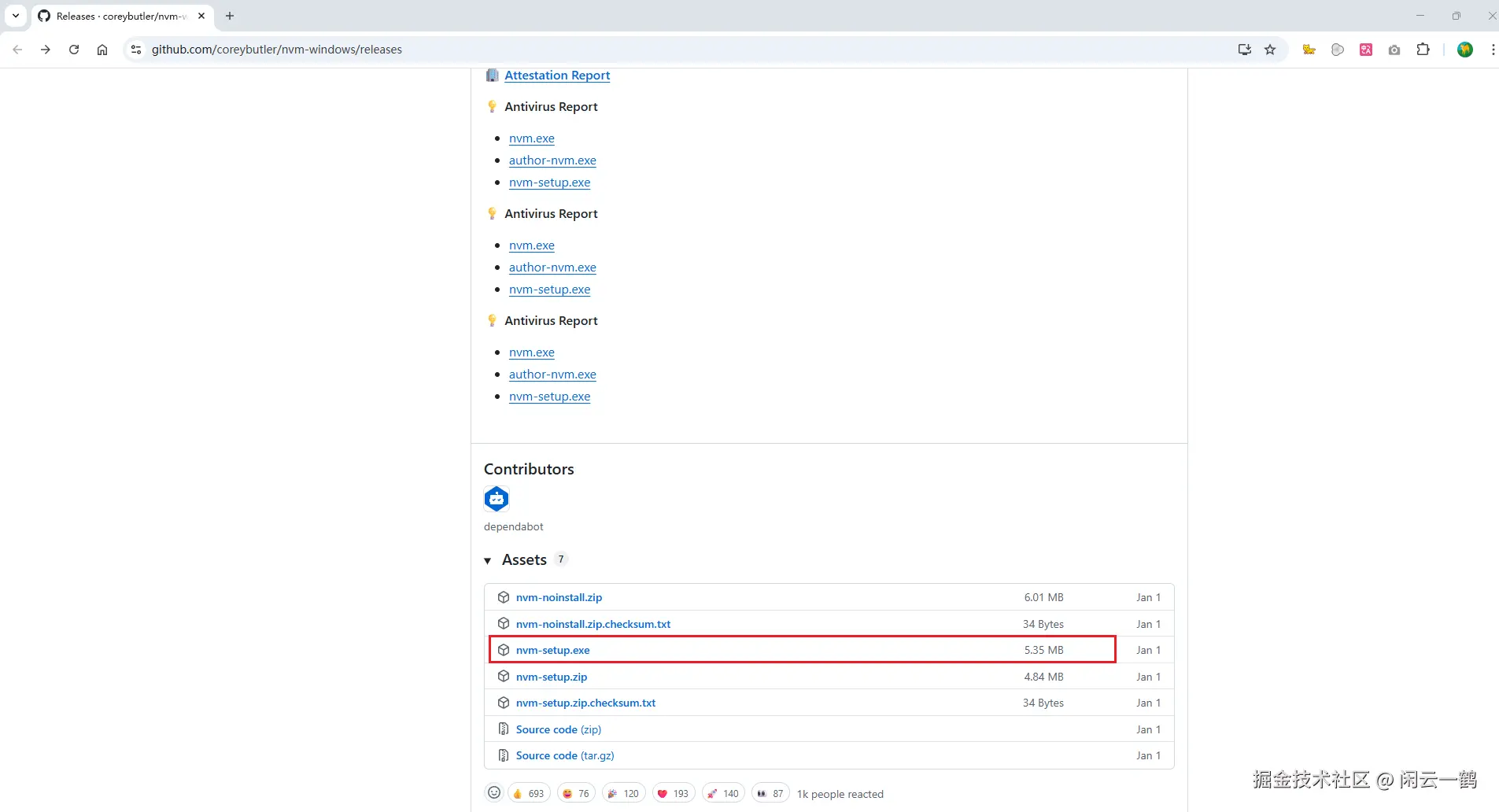This screenshot has height=812, width=1499.
Task: Open the tab search dropdown arrow
Action: point(15,16)
